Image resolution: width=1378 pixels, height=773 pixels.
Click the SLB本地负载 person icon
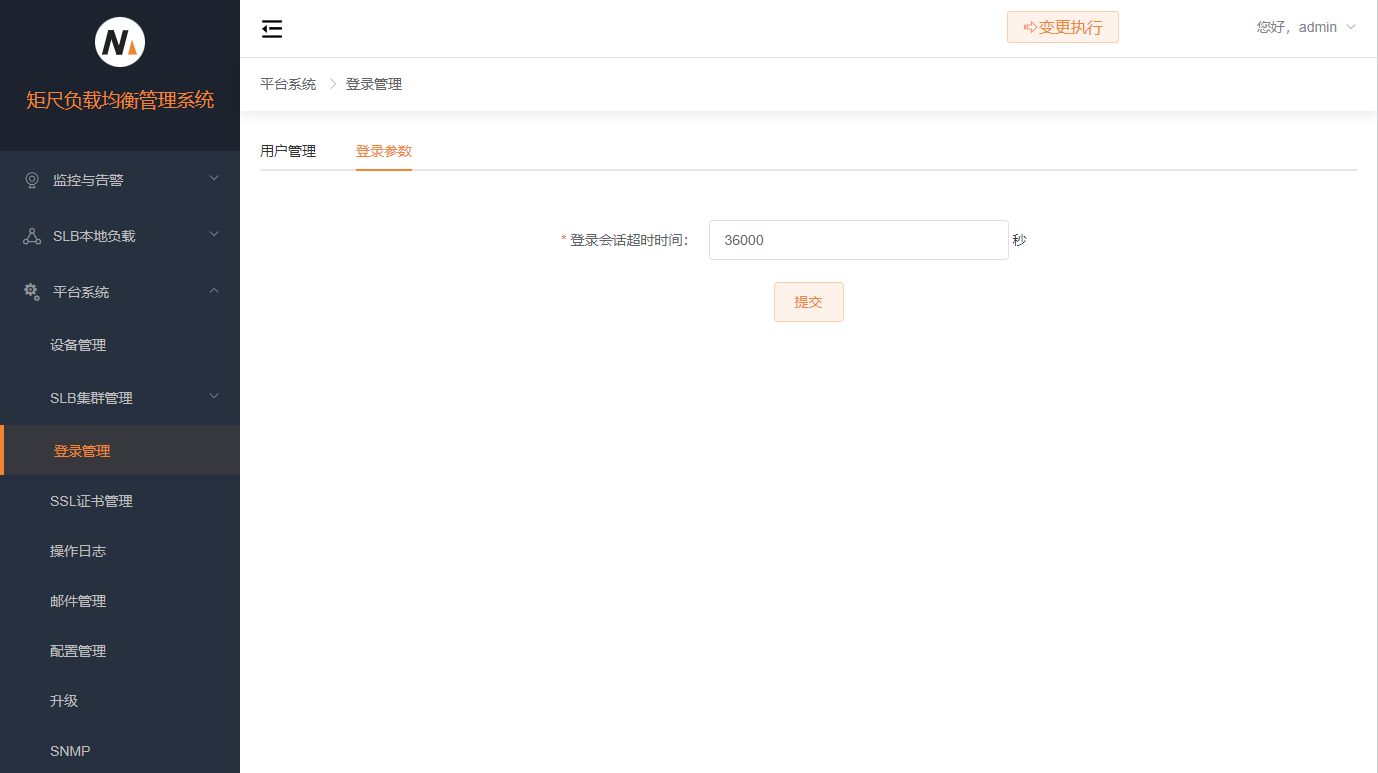(30, 235)
